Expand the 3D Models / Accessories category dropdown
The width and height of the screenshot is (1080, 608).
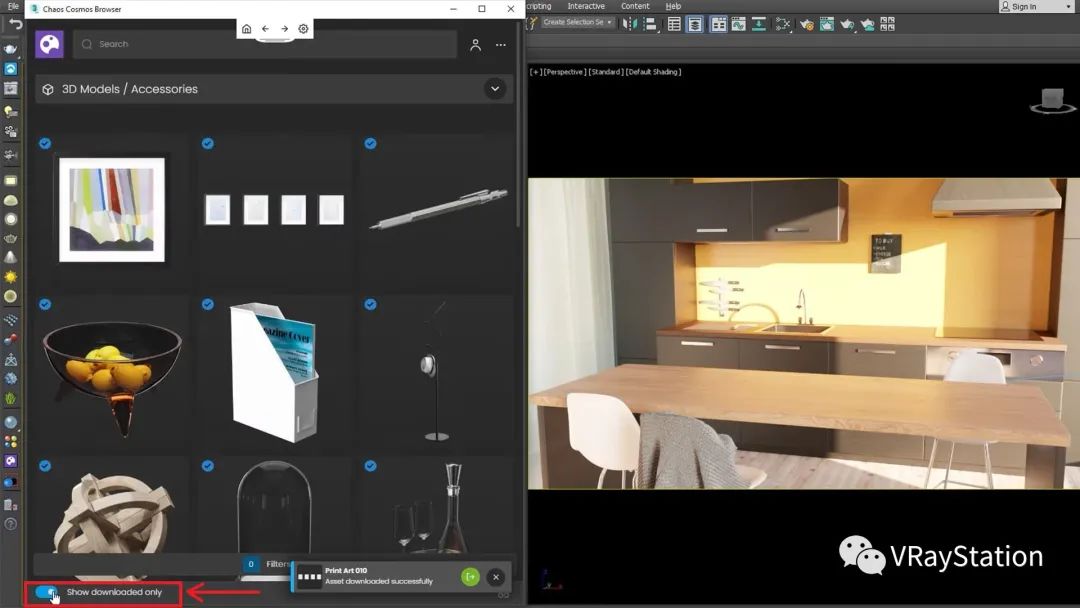[495, 89]
